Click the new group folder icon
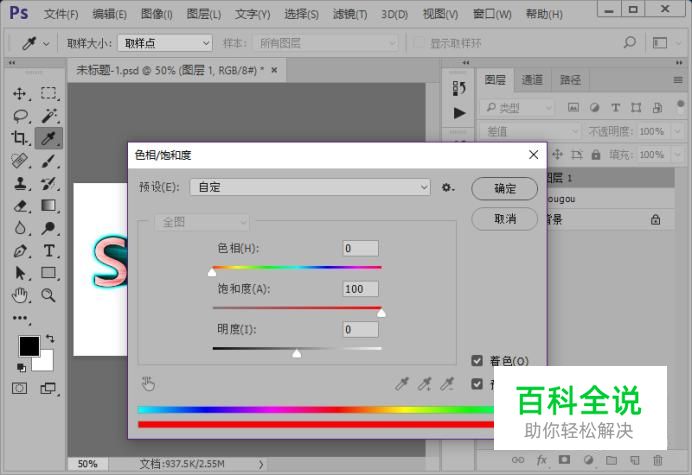 pos(611,460)
